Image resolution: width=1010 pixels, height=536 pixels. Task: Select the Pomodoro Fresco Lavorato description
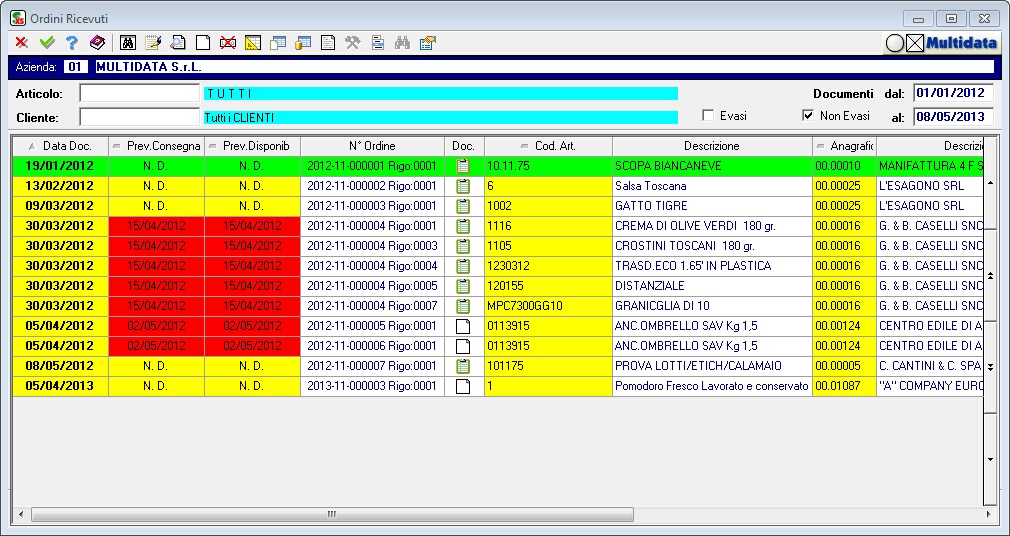point(712,386)
